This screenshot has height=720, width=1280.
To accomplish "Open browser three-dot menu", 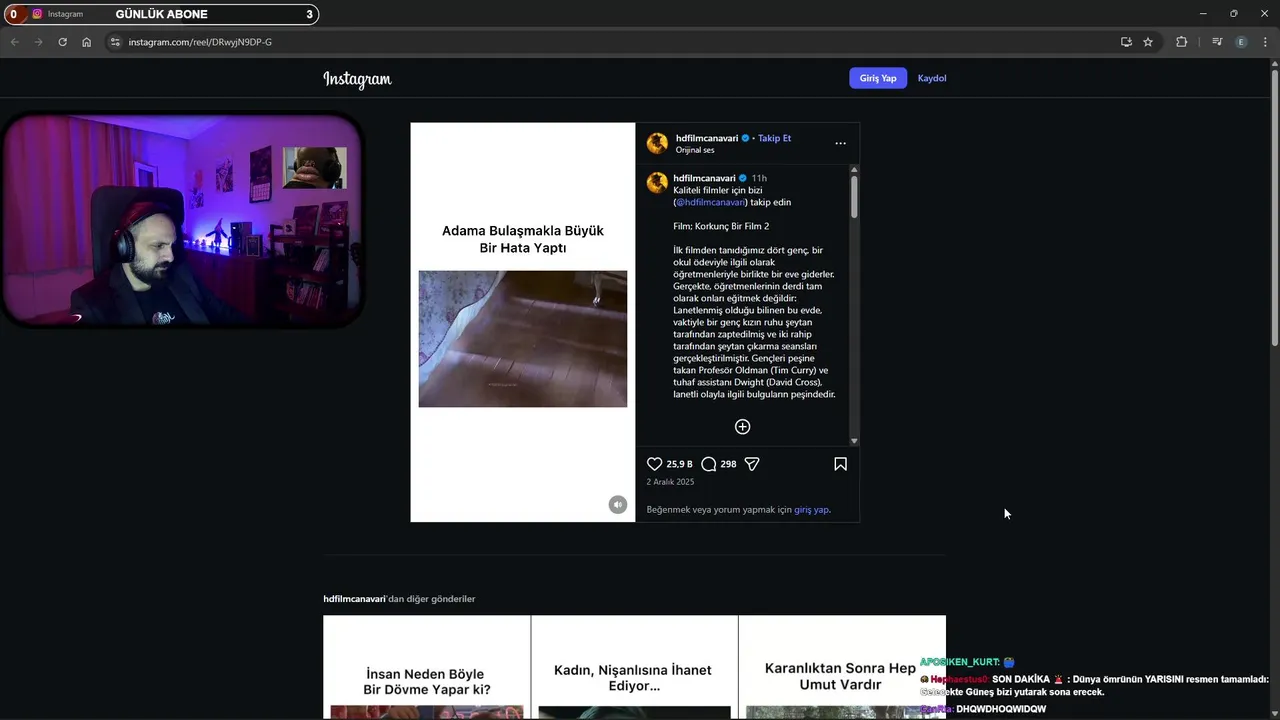I will pyautogui.click(x=1266, y=42).
